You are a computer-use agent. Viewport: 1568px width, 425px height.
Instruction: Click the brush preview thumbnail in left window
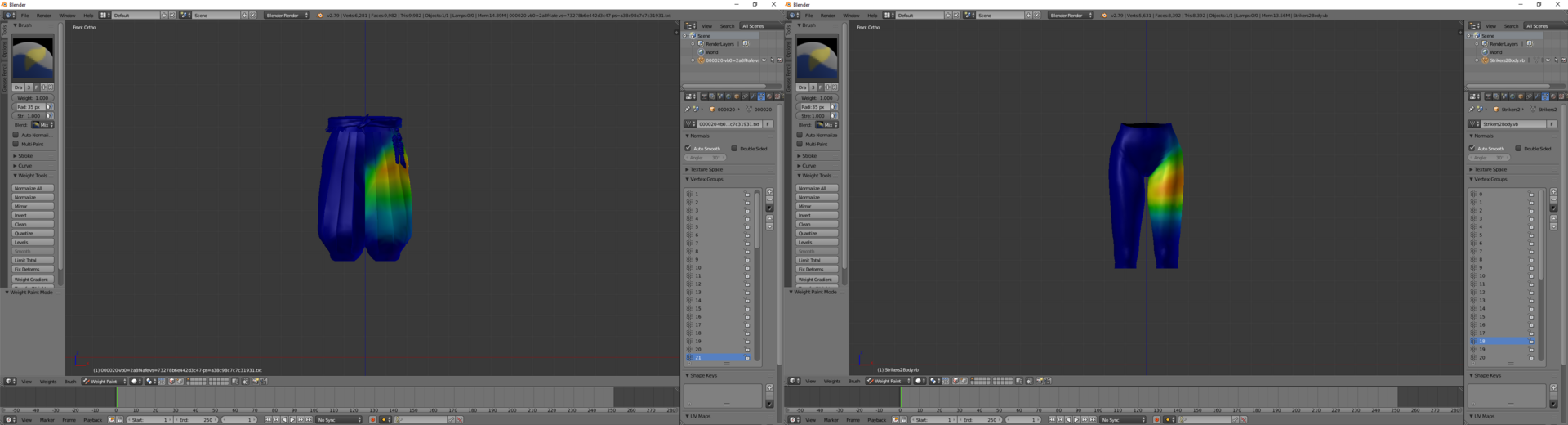pos(33,58)
